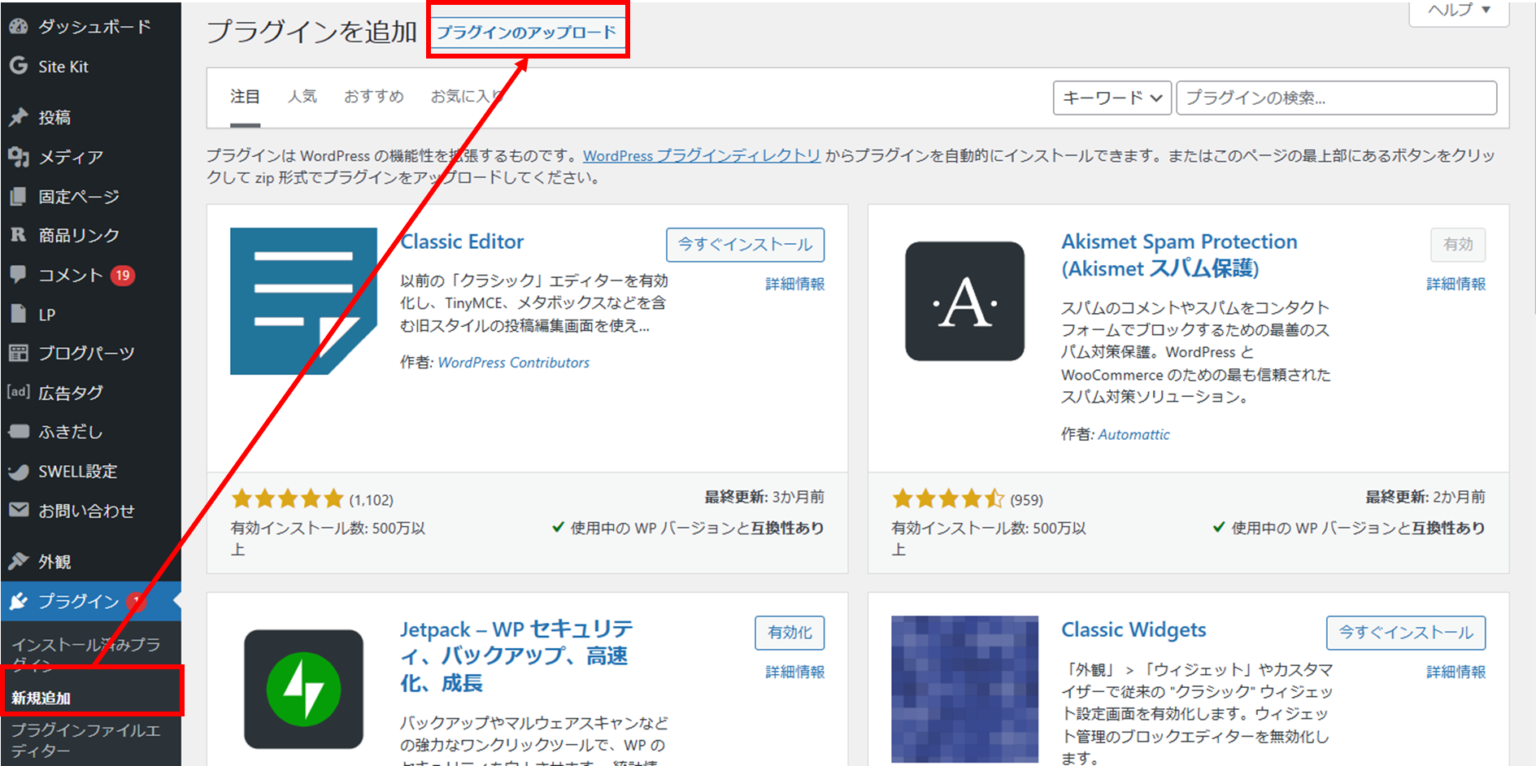Click プラグインのアップロード to upload a plugin
This screenshot has width=1536, height=766.
coord(527,31)
